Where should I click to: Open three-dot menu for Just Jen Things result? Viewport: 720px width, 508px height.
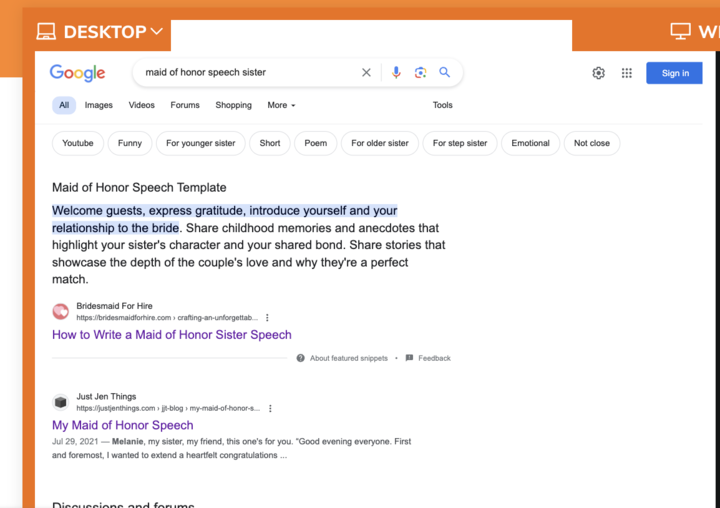(x=270, y=408)
